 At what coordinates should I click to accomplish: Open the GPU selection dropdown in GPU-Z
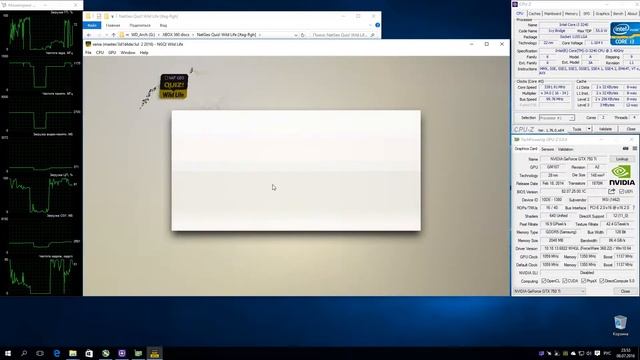tap(549, 291)
